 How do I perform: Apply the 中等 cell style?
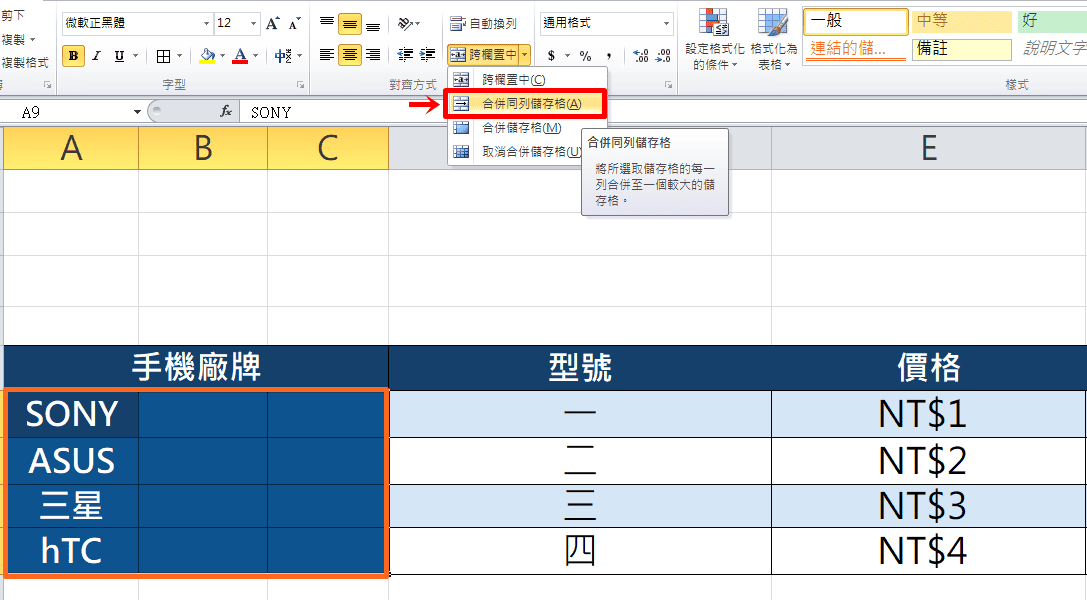[962, 21]
